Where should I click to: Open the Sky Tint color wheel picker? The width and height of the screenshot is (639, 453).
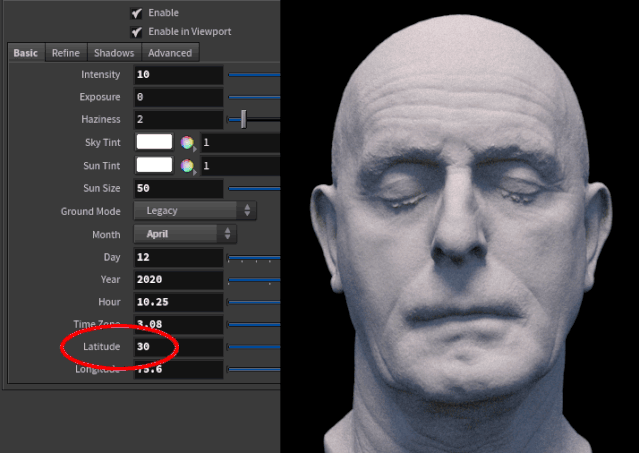point(187,143)
